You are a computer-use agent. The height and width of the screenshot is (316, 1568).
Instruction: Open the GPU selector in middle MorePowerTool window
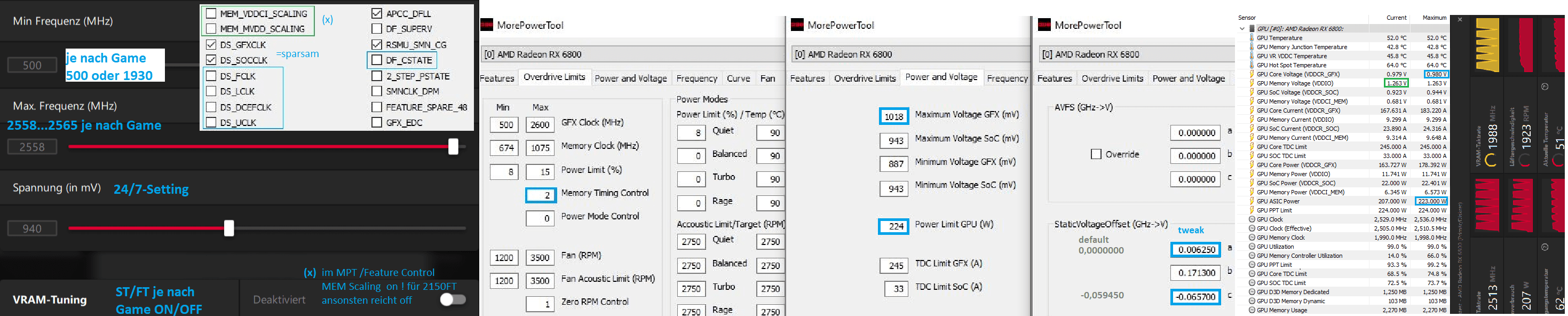pos(911,54)
